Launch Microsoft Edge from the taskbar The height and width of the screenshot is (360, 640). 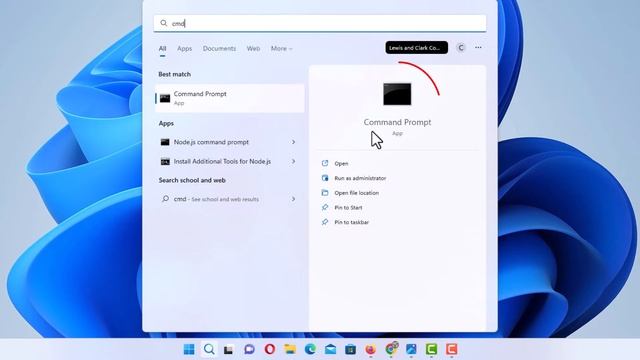310,349
